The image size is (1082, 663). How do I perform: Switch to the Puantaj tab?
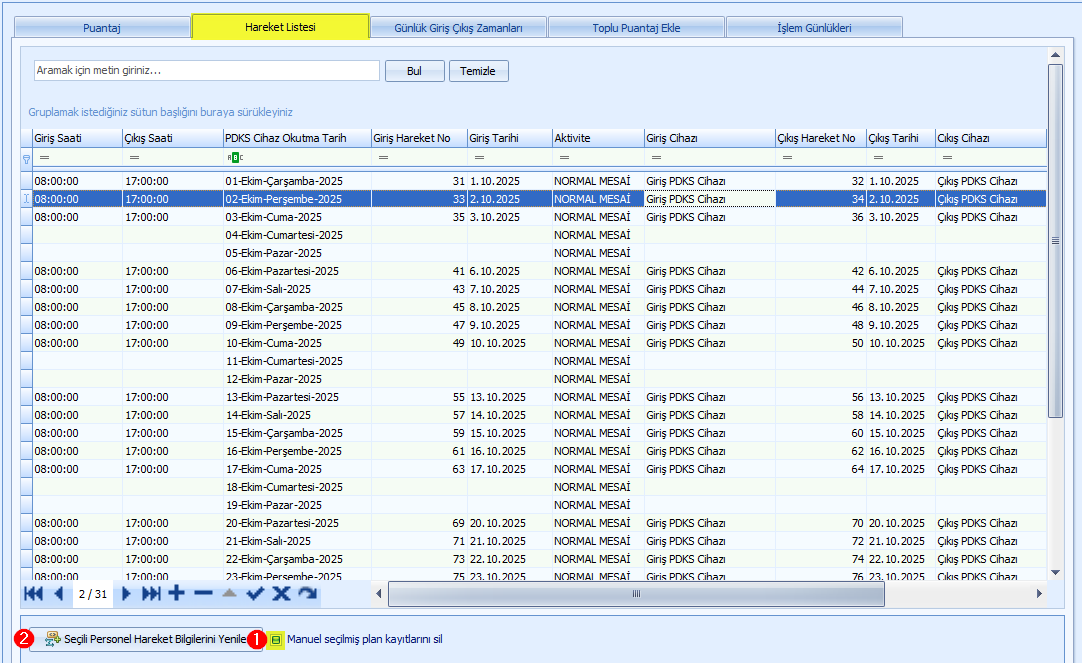tap(101, 28)
